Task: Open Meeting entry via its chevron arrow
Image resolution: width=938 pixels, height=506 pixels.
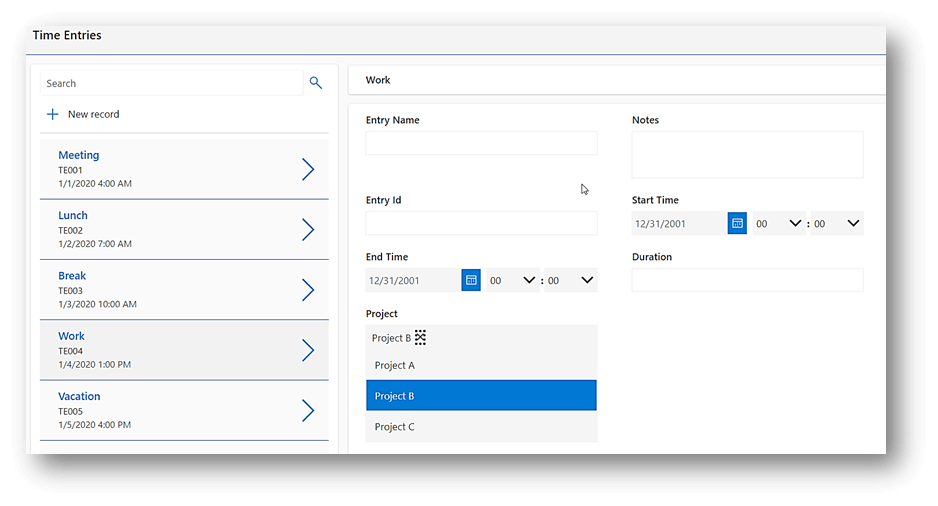Action: (x=308, y=170)
